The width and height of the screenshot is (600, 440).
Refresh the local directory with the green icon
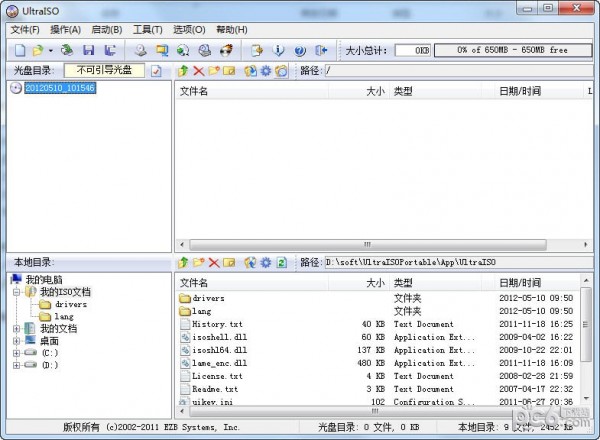coord(281,262)
